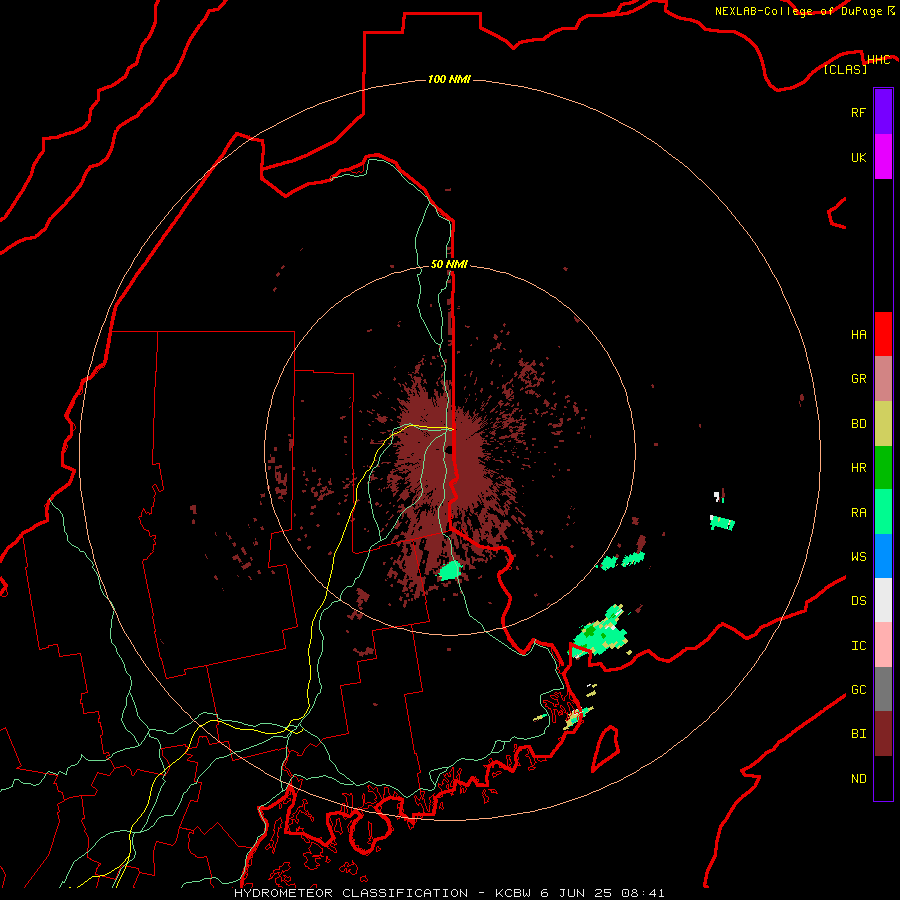900x900 pixels.
Task: Click the HR legend label
Action: [858, 468]
